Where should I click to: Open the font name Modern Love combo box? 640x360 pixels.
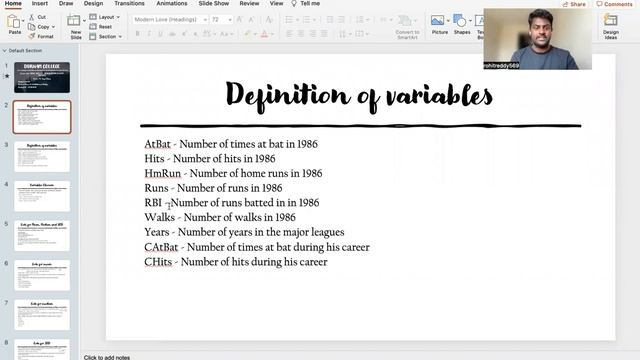[170, 20]
